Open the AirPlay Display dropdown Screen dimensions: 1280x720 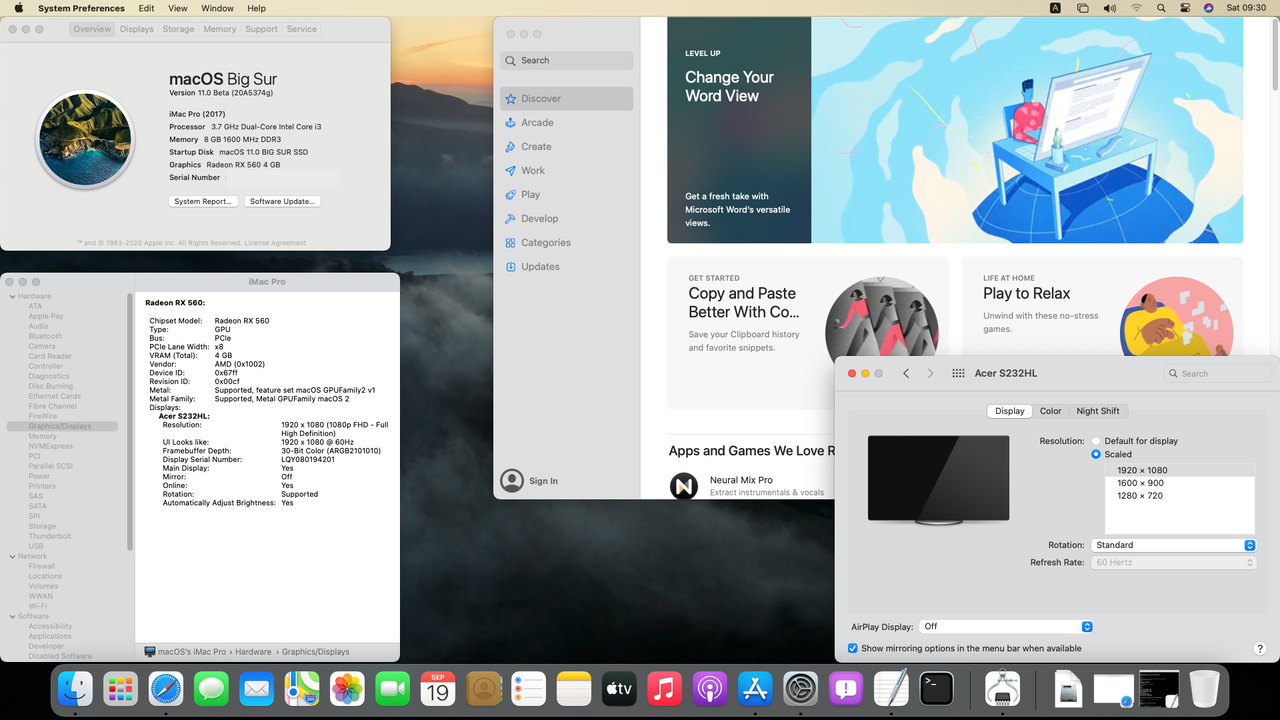(x=1006, y=627)
